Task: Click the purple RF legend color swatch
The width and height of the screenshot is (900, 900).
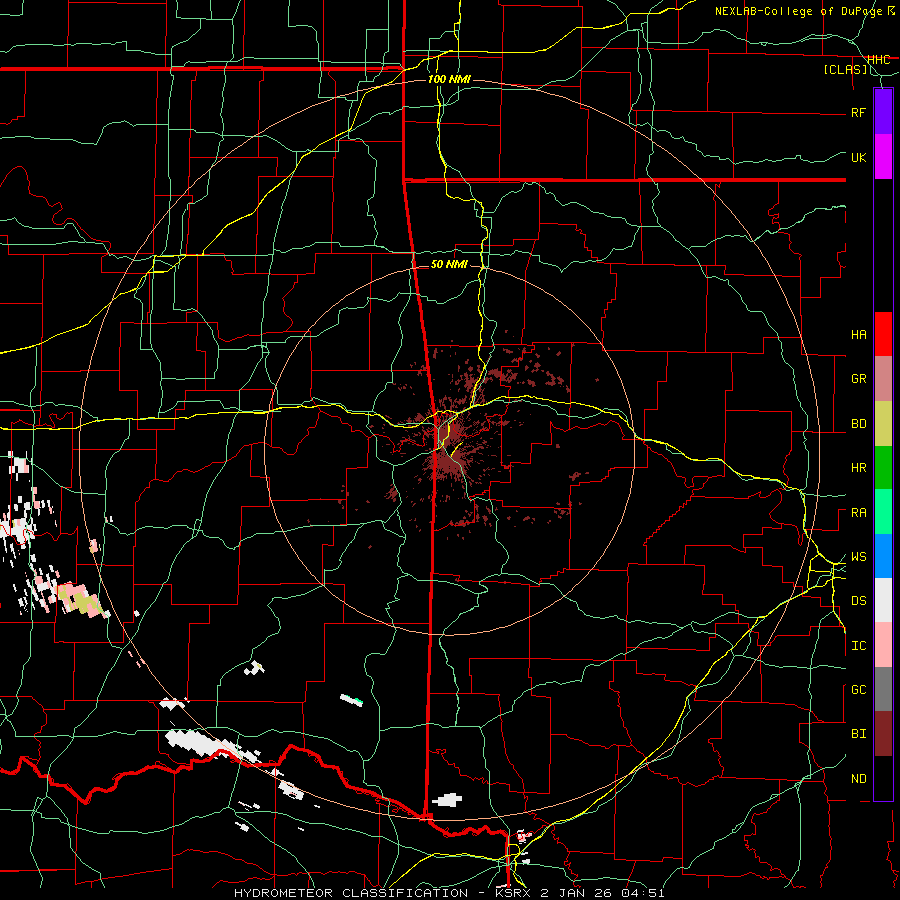Action: (x=883, y=112)
